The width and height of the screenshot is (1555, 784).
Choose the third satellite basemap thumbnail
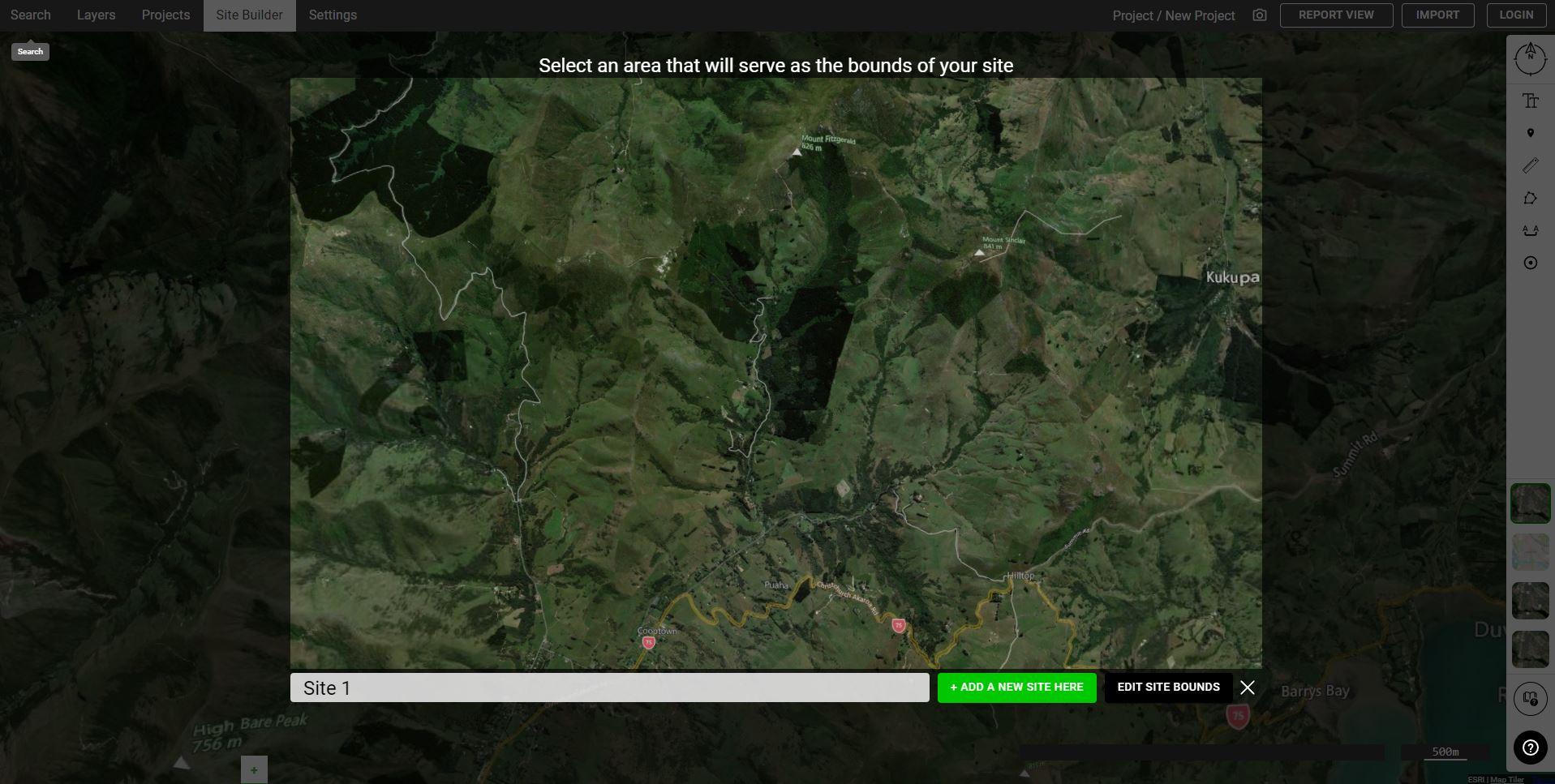[1531, 601]
